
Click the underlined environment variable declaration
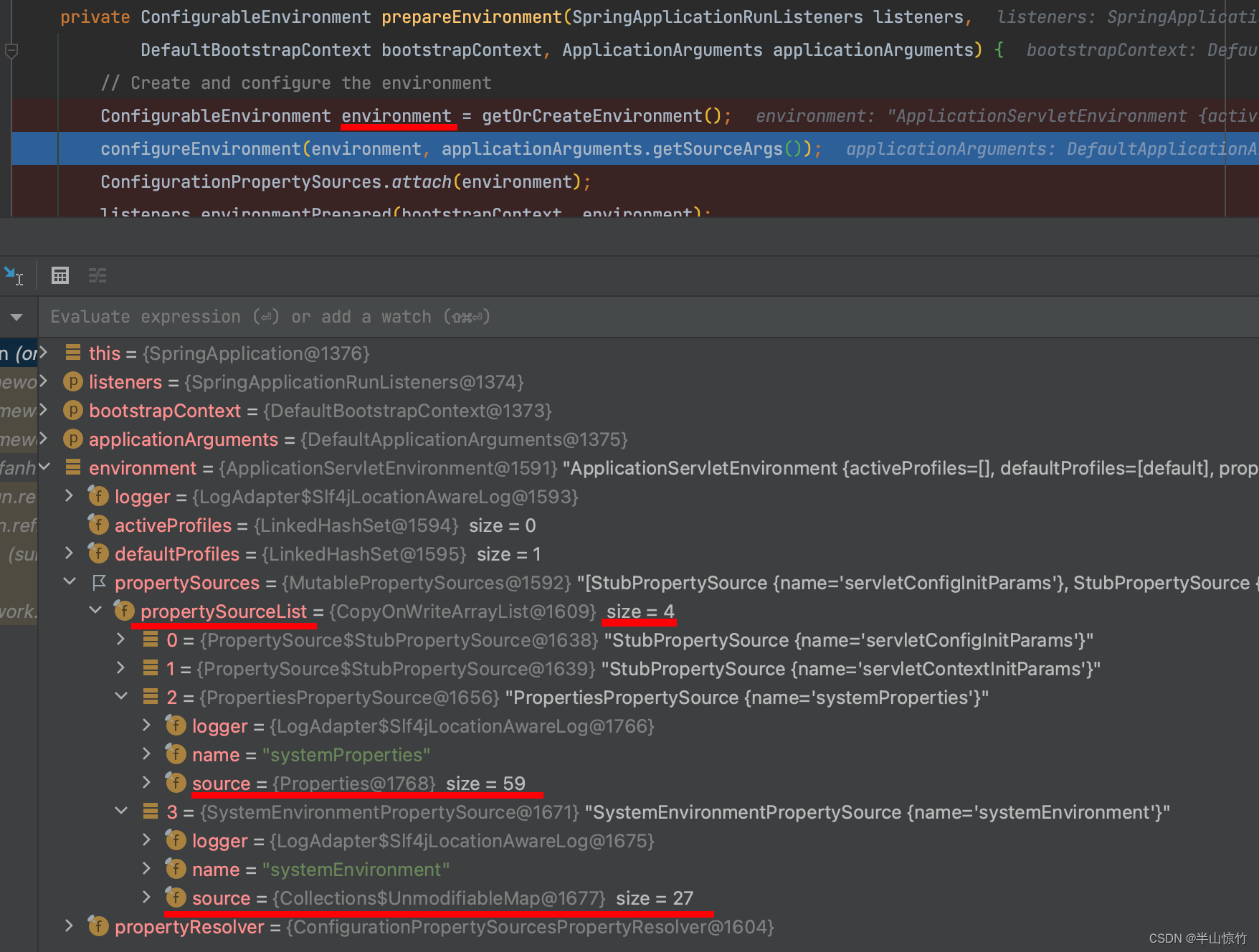396,115
